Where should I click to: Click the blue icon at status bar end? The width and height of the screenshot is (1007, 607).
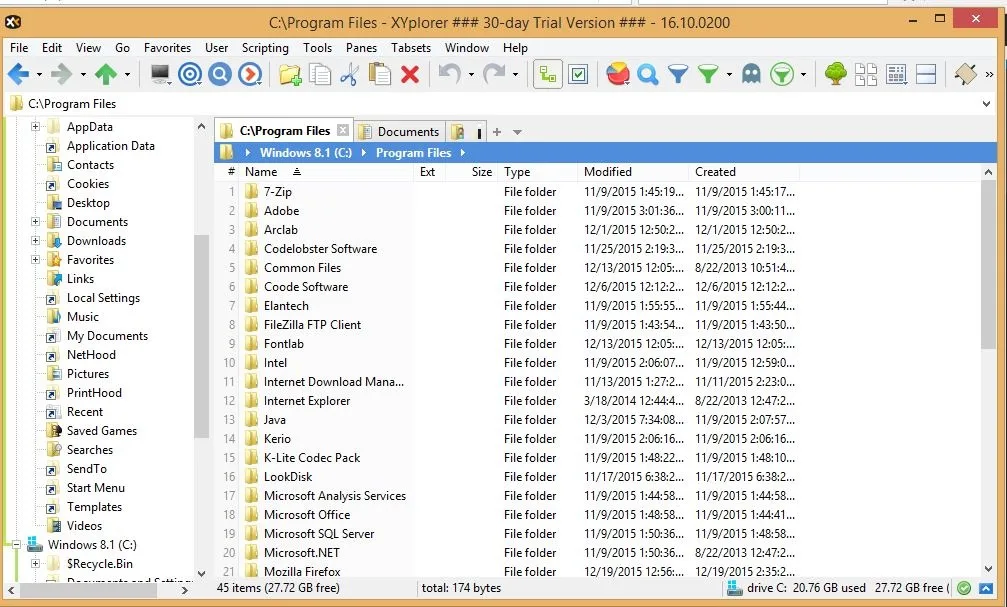click(986, 588)
